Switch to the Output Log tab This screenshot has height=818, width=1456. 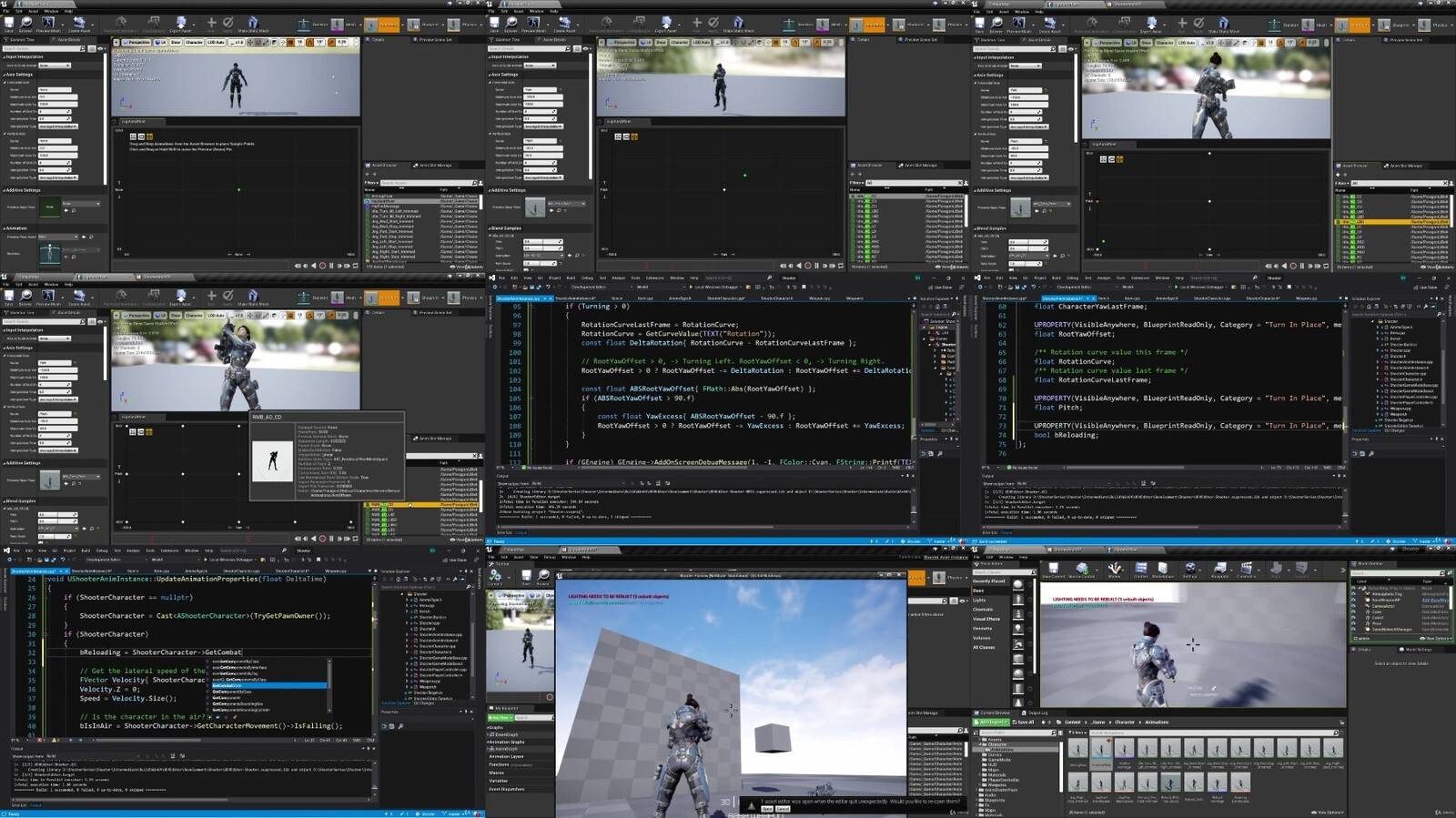1036,713
